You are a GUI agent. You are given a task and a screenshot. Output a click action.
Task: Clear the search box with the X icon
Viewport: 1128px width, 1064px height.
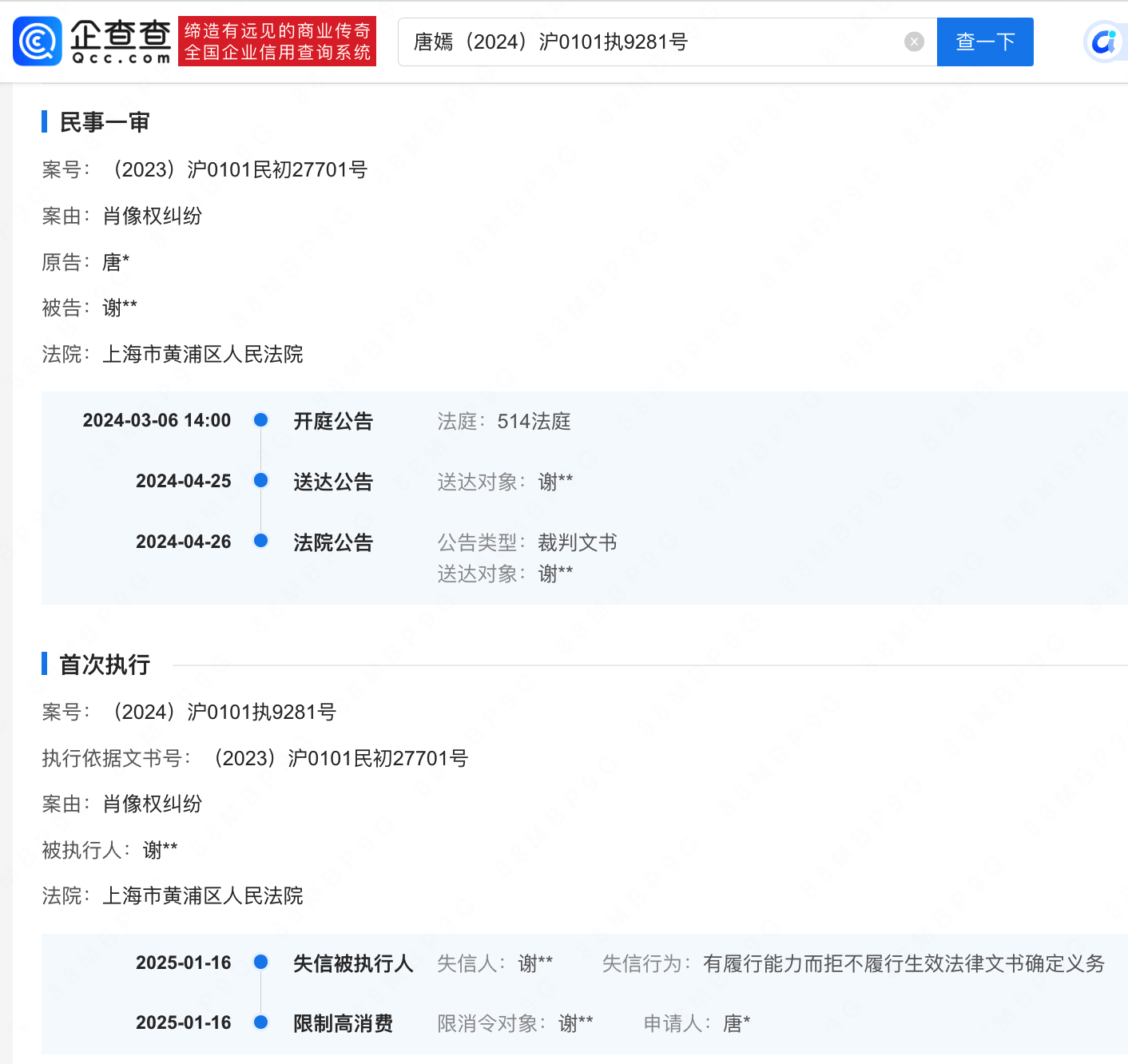coord(914,42)
